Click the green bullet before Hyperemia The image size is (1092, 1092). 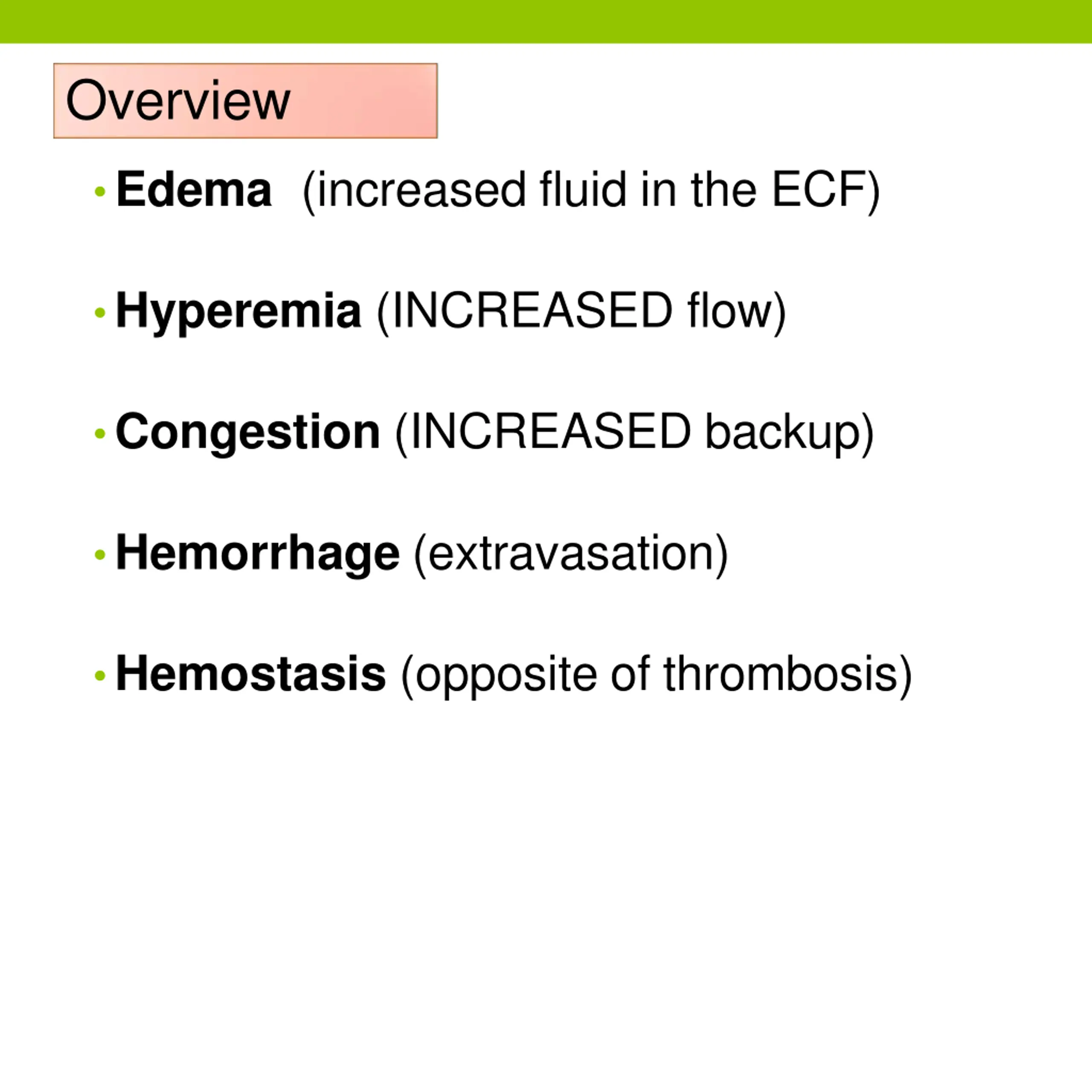coord(100,313)
